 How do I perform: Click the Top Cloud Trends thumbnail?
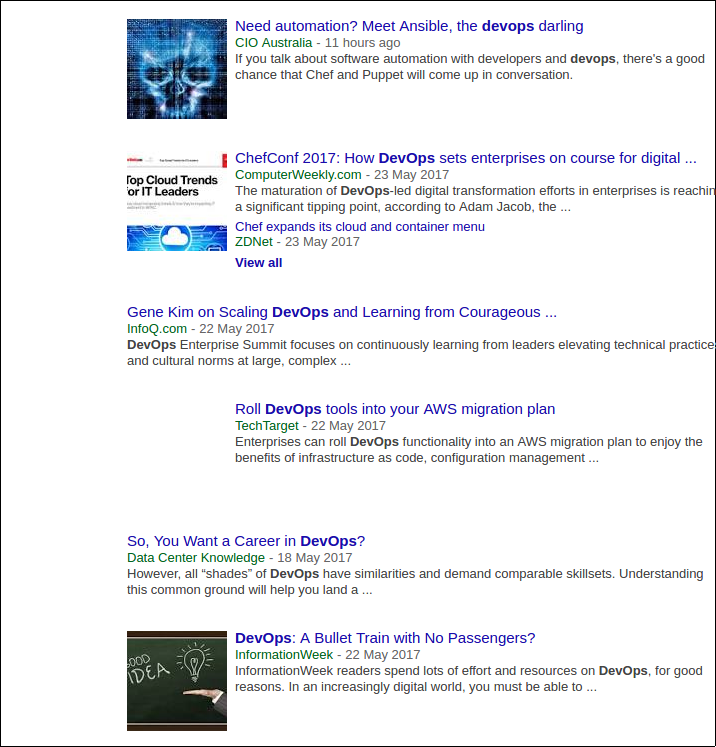pos(177,201)
